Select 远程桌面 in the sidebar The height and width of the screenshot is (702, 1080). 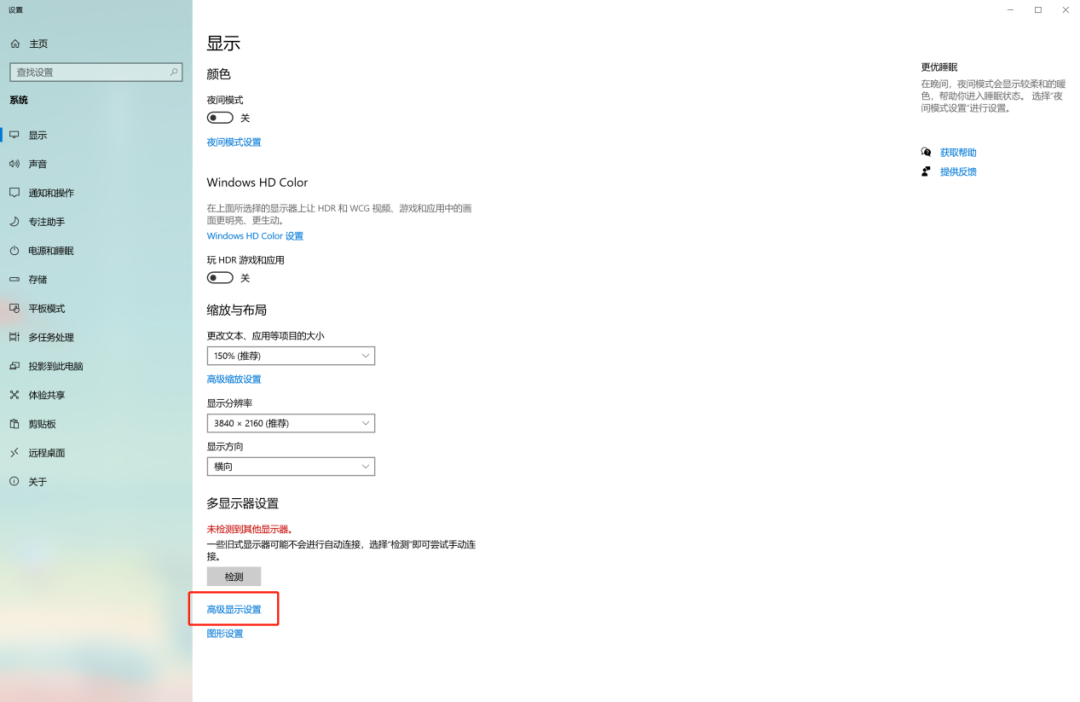coord(47,453)
